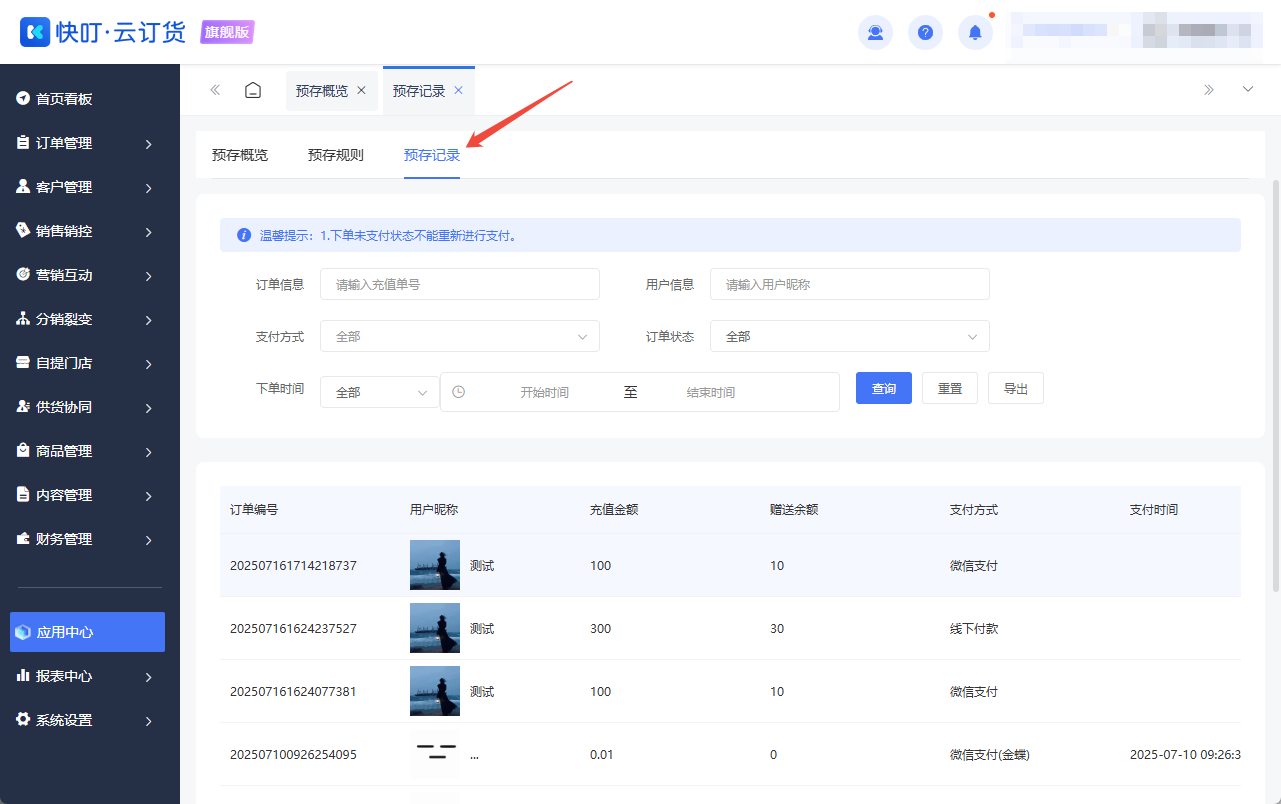Expand 自提门店 chevron arrow
The image size is (1281, 804).
click(x=148, y=364)
